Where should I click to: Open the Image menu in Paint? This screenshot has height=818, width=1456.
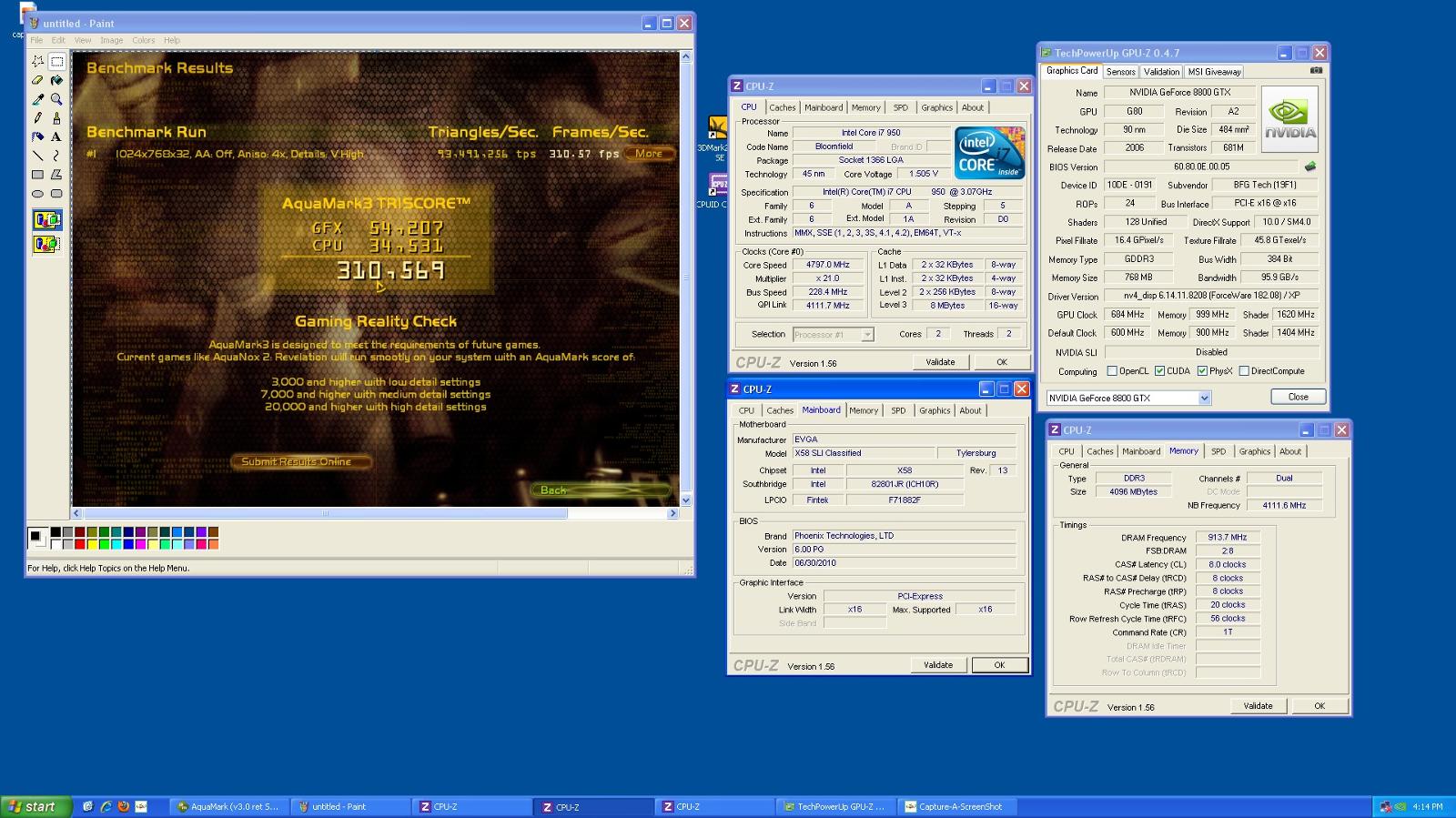[111, 40]
